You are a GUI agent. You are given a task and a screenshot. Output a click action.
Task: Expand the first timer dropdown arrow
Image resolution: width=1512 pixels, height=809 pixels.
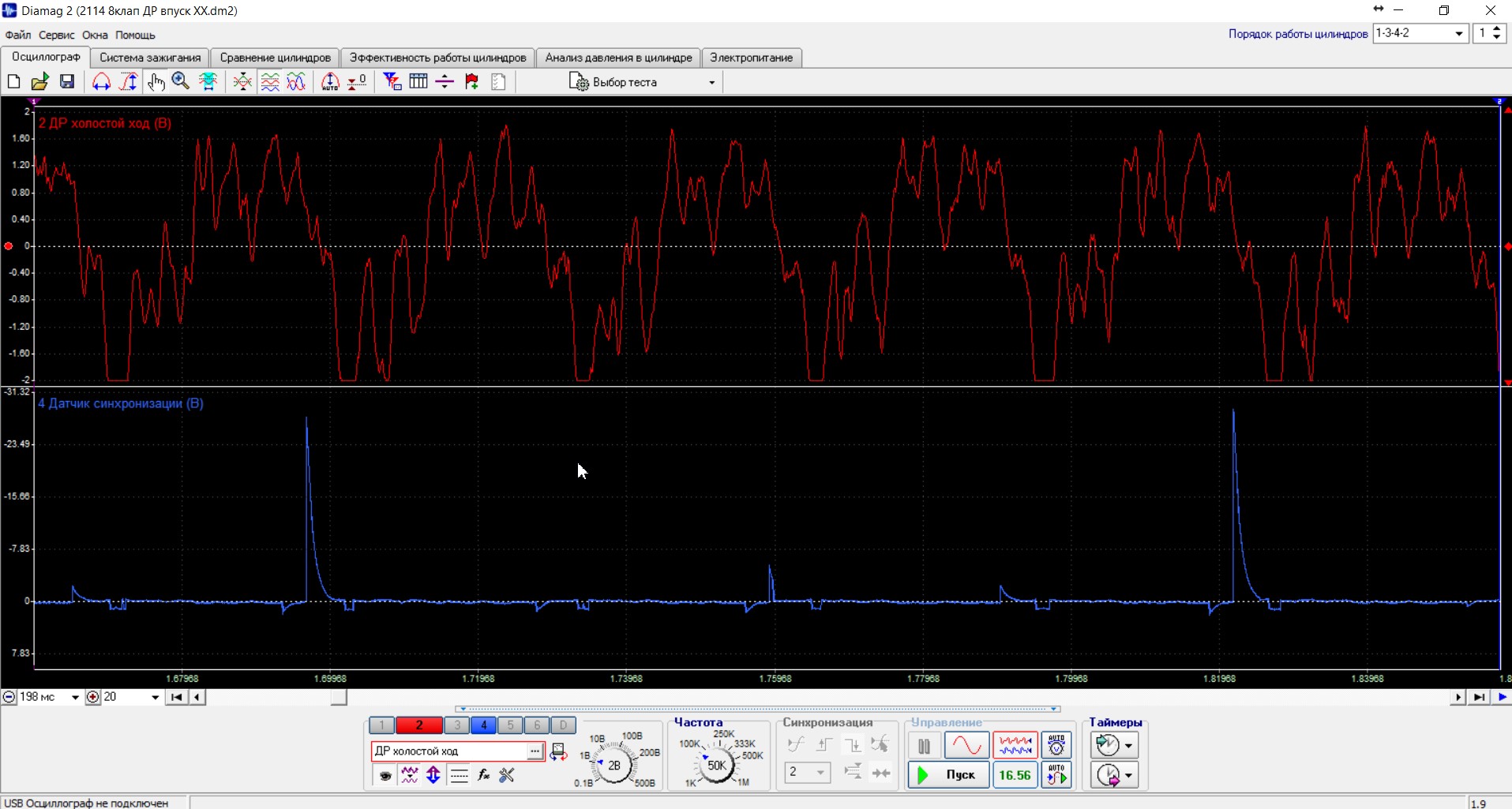1128,746
